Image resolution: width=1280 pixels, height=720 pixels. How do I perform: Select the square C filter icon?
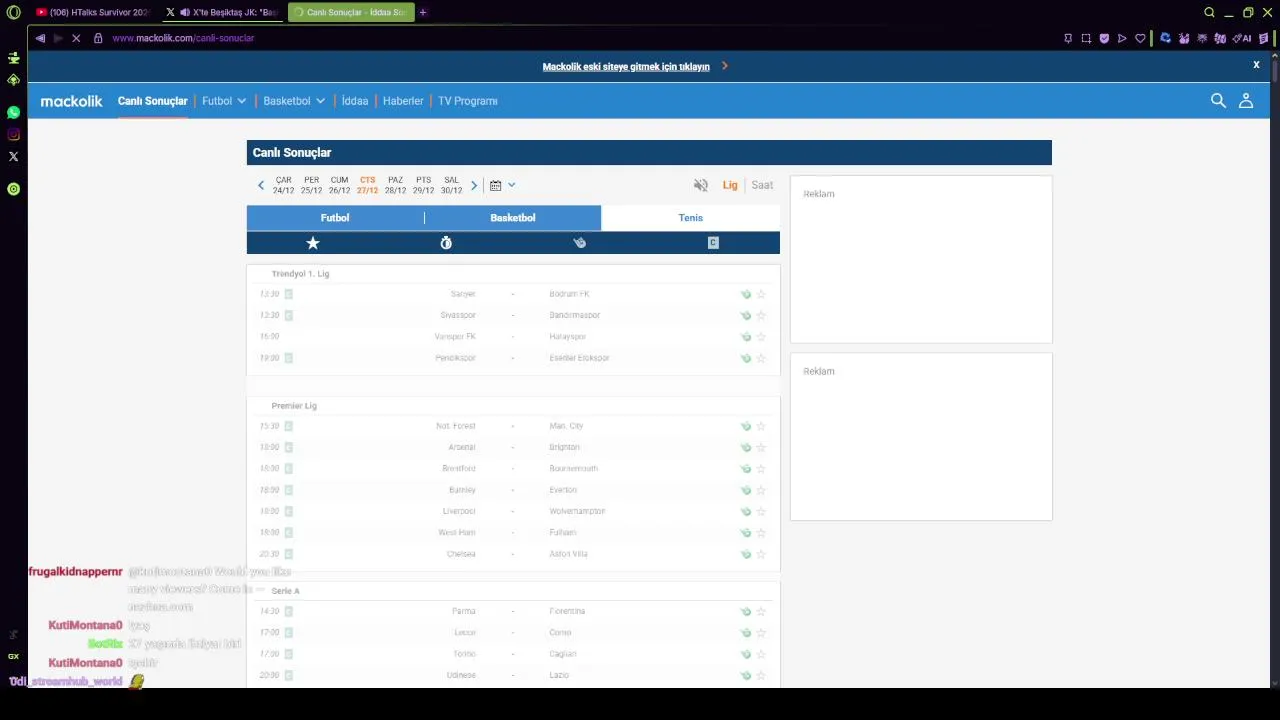[713, 243]
